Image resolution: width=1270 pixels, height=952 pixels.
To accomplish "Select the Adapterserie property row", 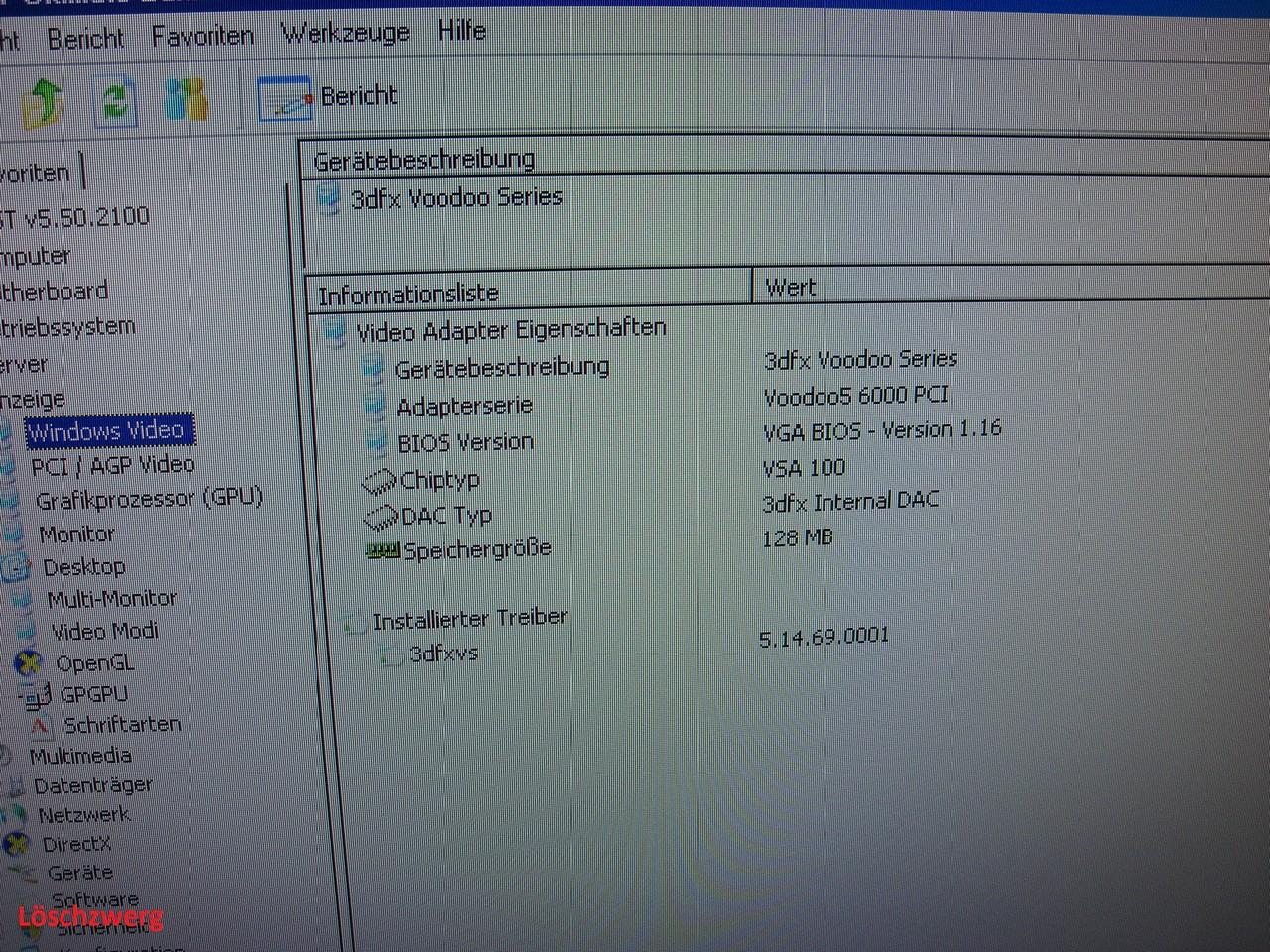I will click(464, 406).
